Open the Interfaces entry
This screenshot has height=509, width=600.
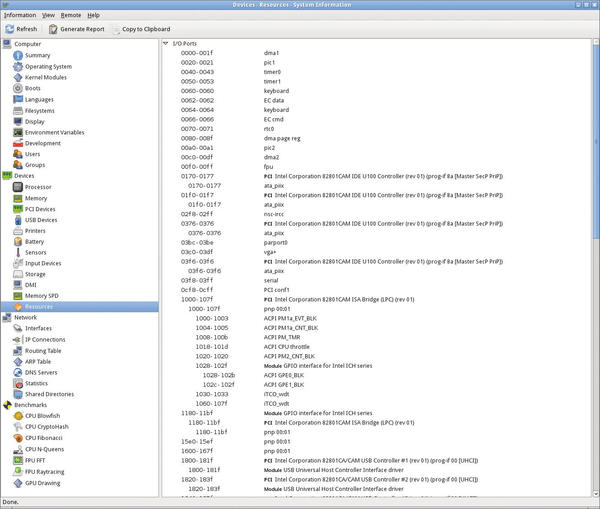click(38, 328)
